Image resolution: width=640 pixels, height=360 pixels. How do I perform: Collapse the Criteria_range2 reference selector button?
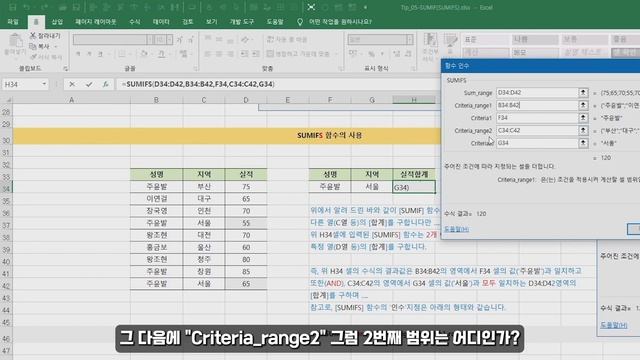click(583, 130)
